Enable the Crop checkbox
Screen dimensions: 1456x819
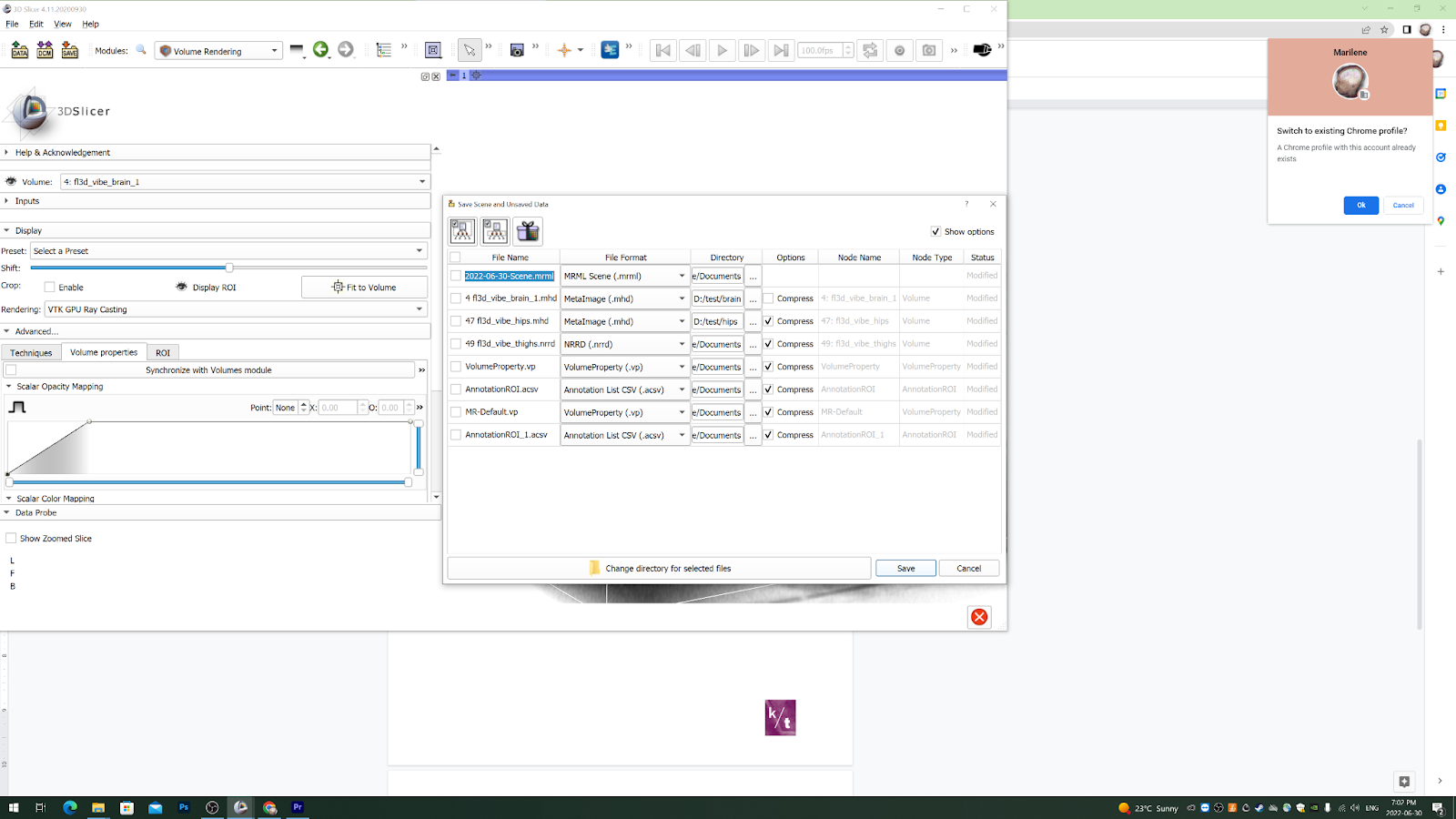point(50,288)
